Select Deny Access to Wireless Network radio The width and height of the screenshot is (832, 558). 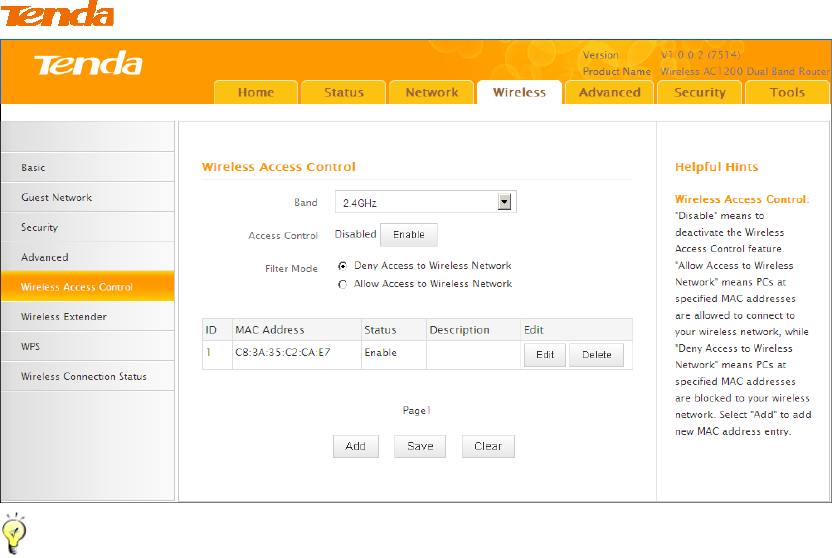[x=342, y=266]
